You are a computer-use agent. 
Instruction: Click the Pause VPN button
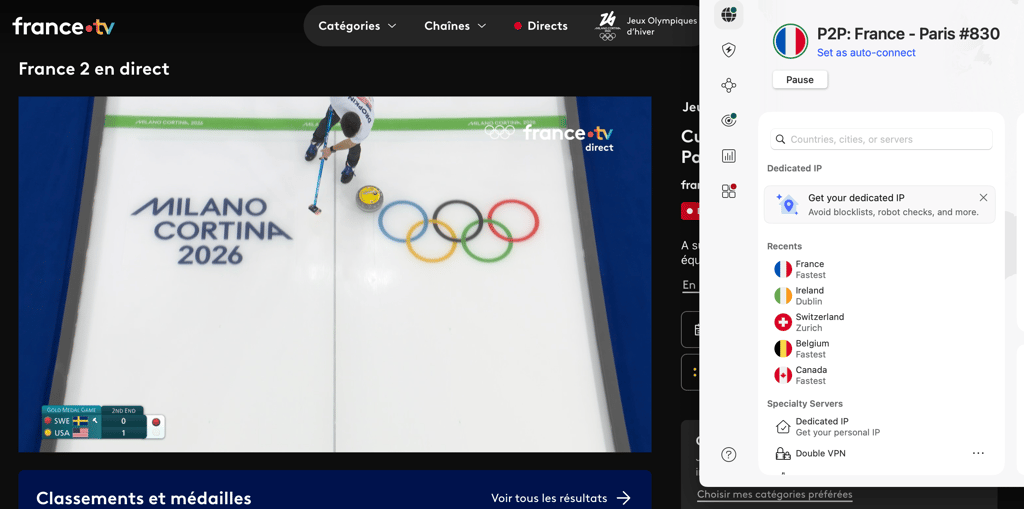800,80
